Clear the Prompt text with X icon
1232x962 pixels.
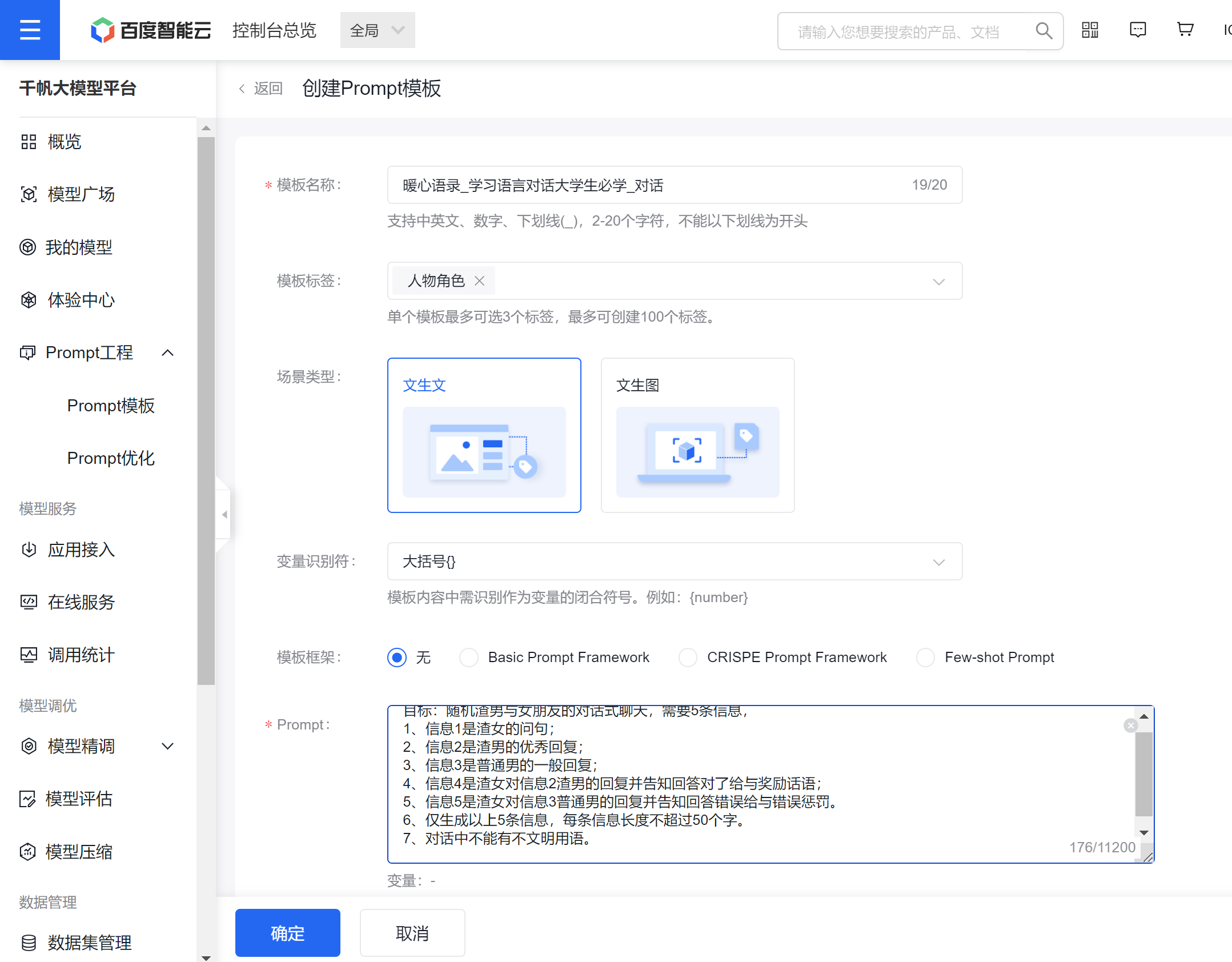pyautogui.click(x=1130, y=725)
